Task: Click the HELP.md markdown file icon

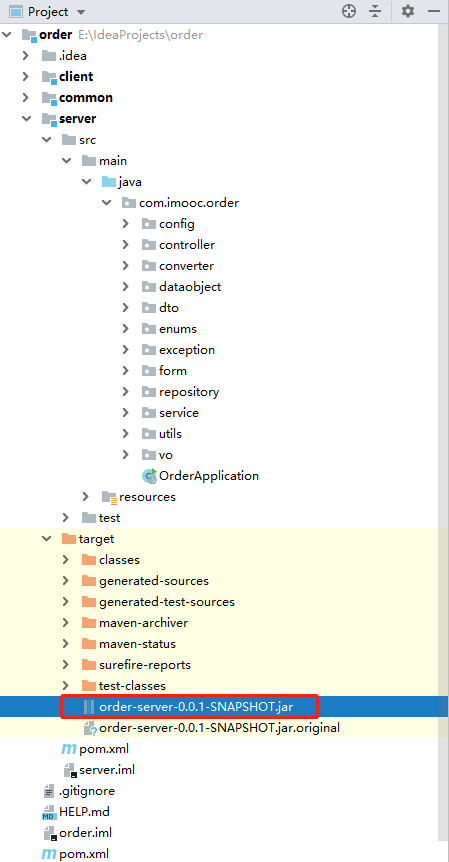Action: click(x=49, y=812)
